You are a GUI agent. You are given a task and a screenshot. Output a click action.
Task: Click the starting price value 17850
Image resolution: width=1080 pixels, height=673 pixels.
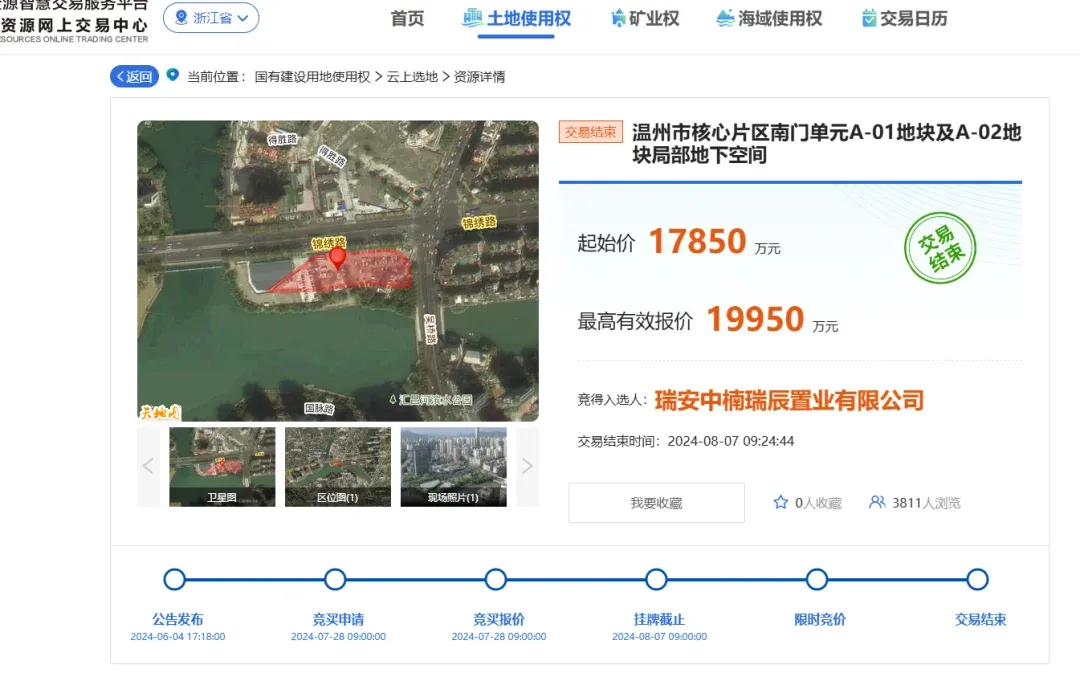698,242
